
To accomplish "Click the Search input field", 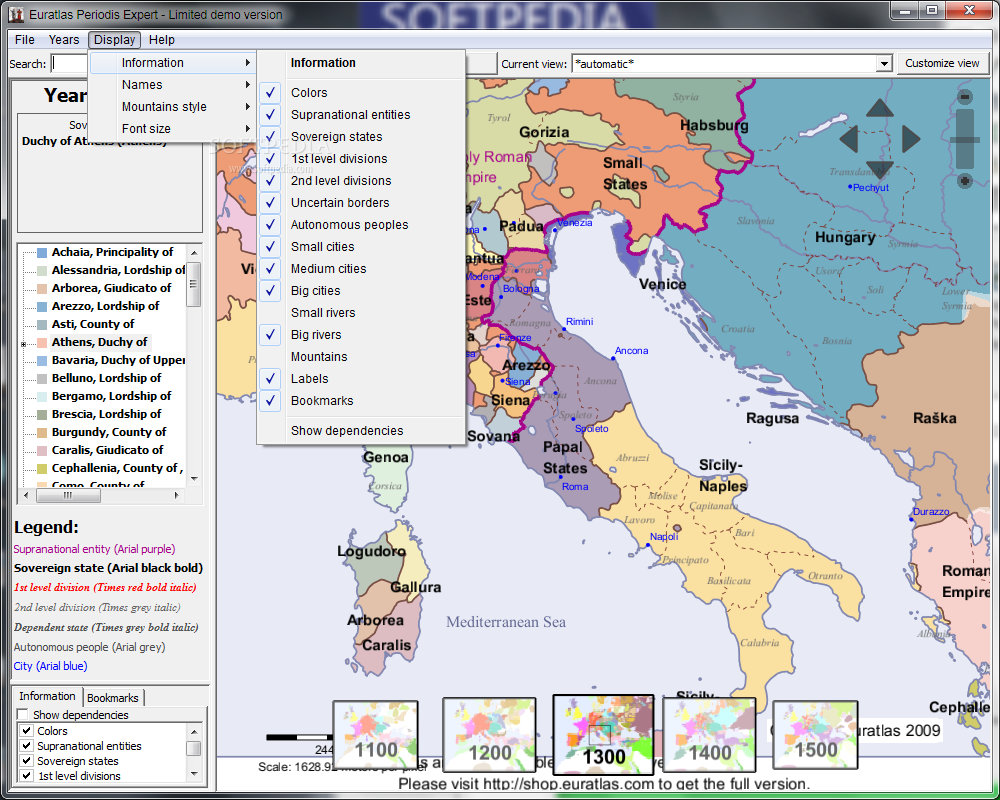I will pos(69,64).
